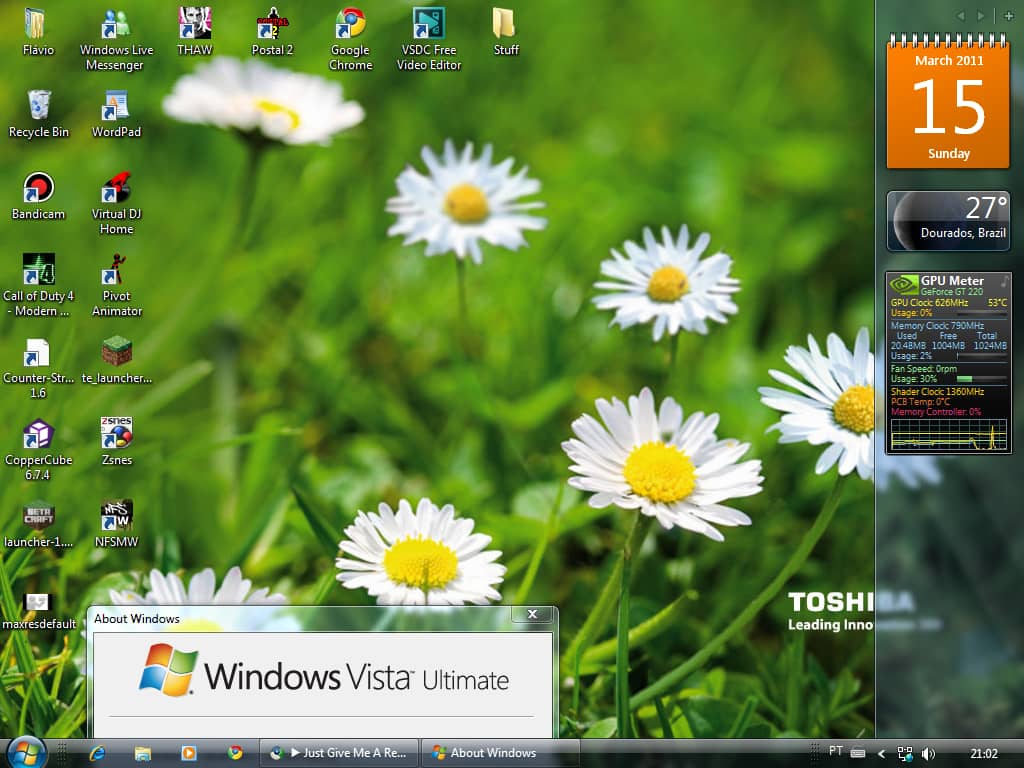Select the Pivot Animator icon
Screen dimensions: 1024x768
(x=116, y=286)
